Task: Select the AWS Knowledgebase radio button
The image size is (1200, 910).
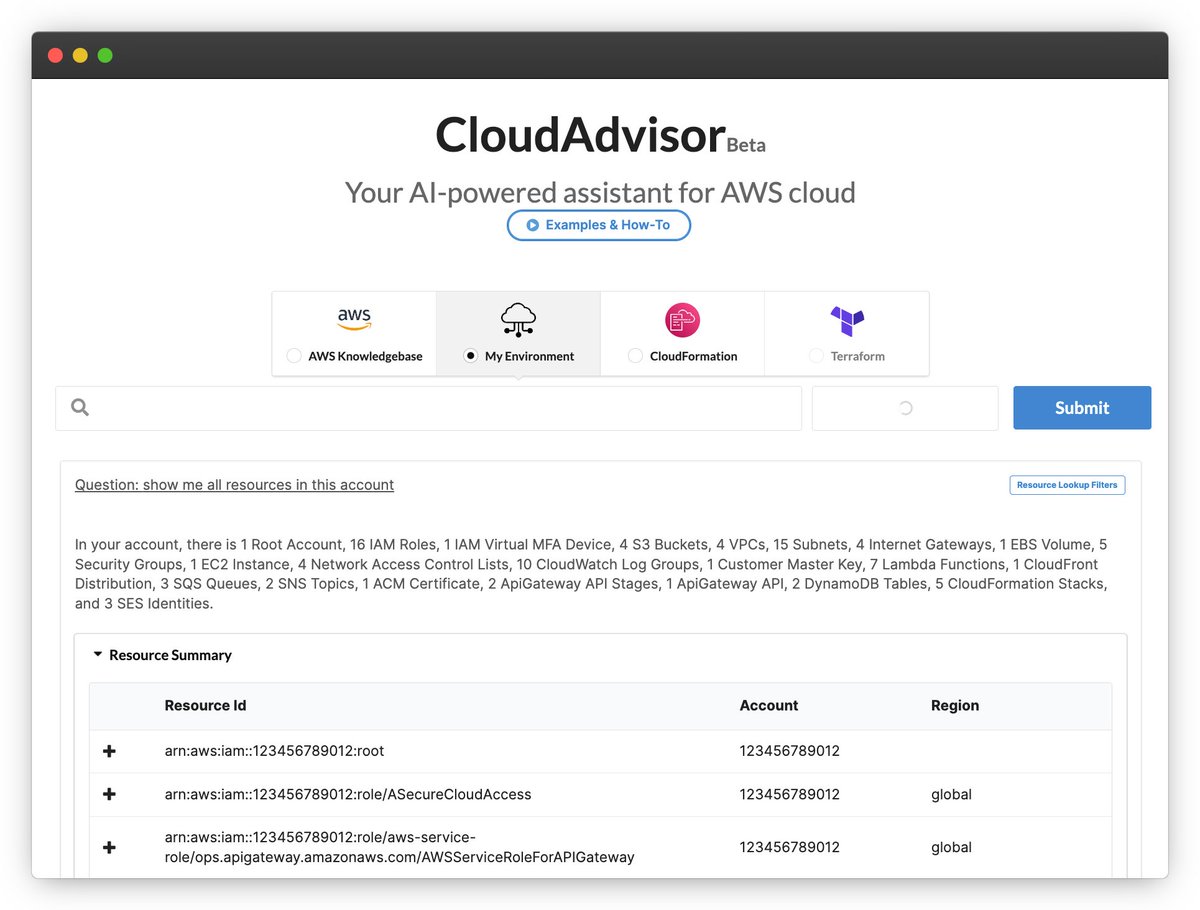Action: [294, 355]
